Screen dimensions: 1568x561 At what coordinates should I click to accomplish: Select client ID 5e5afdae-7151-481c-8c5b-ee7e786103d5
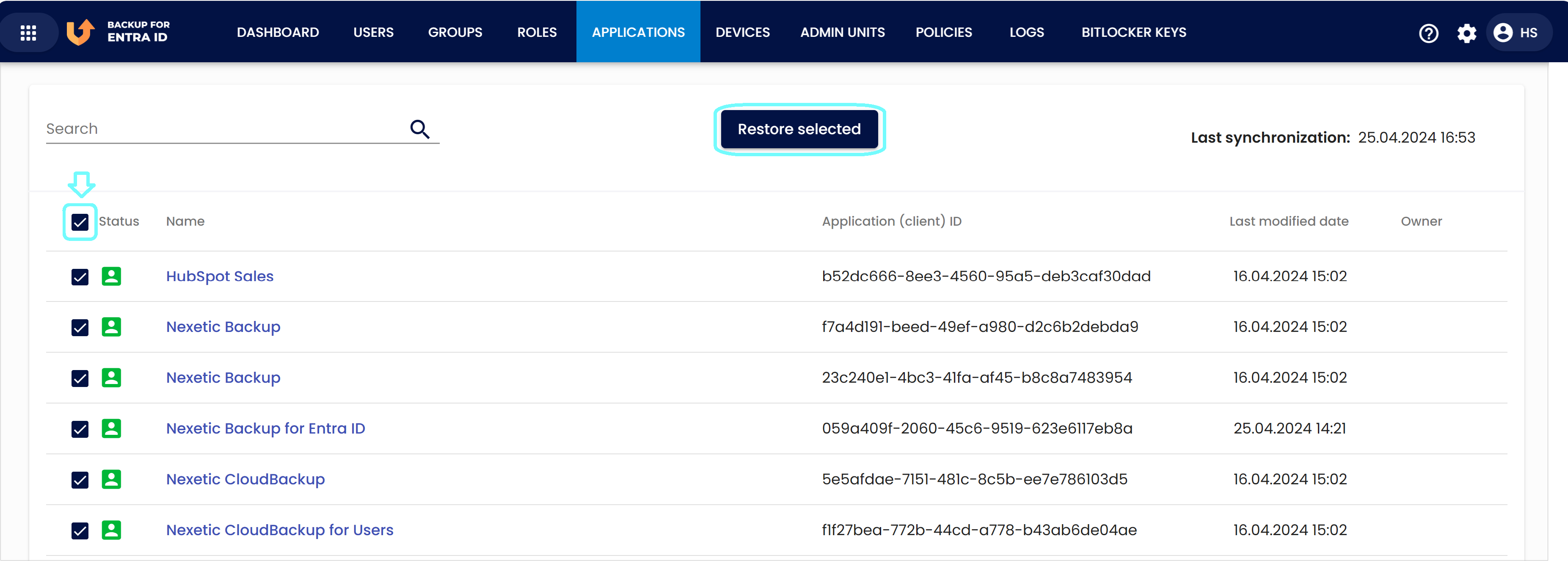975,479
